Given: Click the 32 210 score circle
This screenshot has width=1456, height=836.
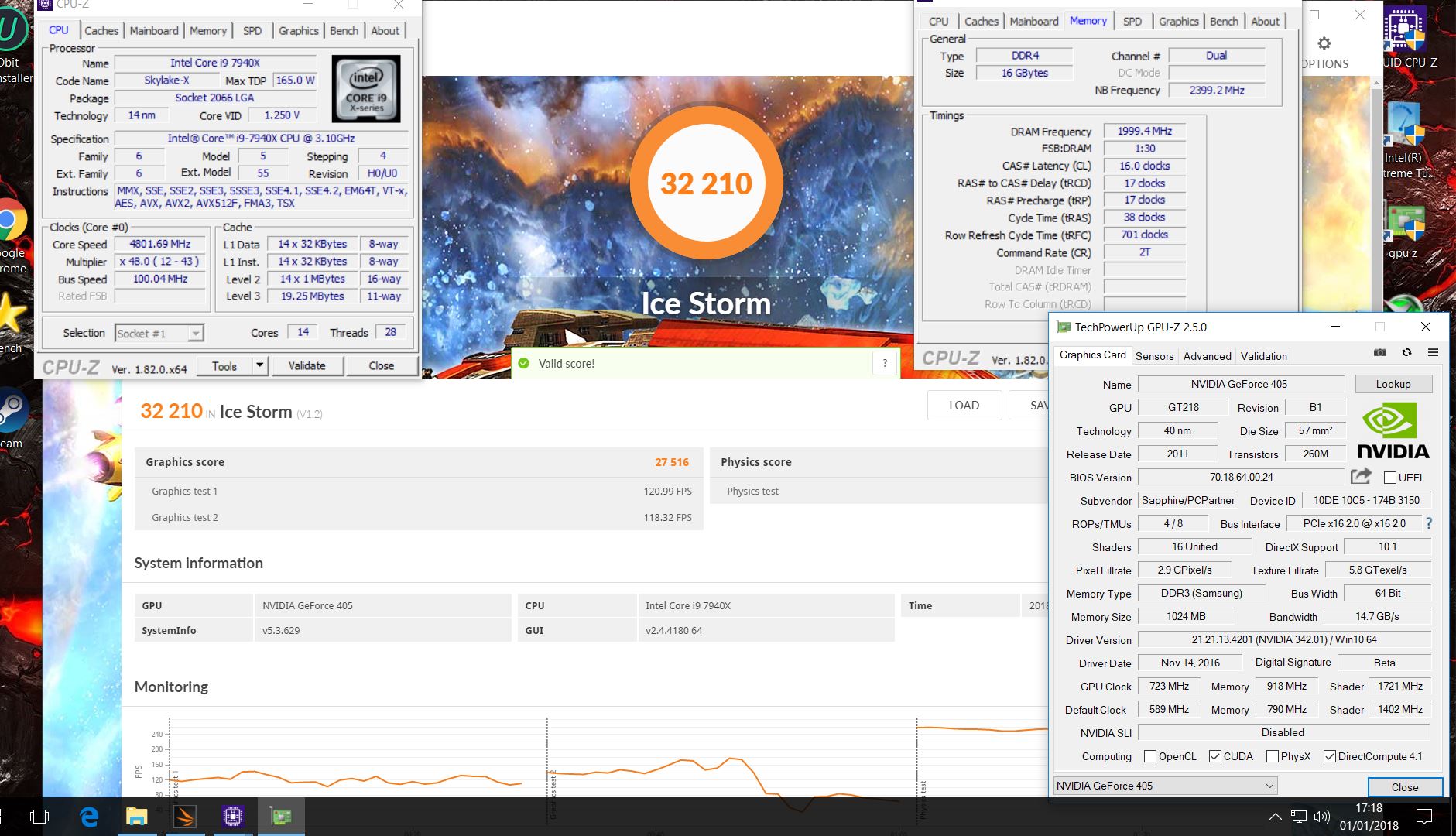Looking at the screenshot, I should 706,183.
